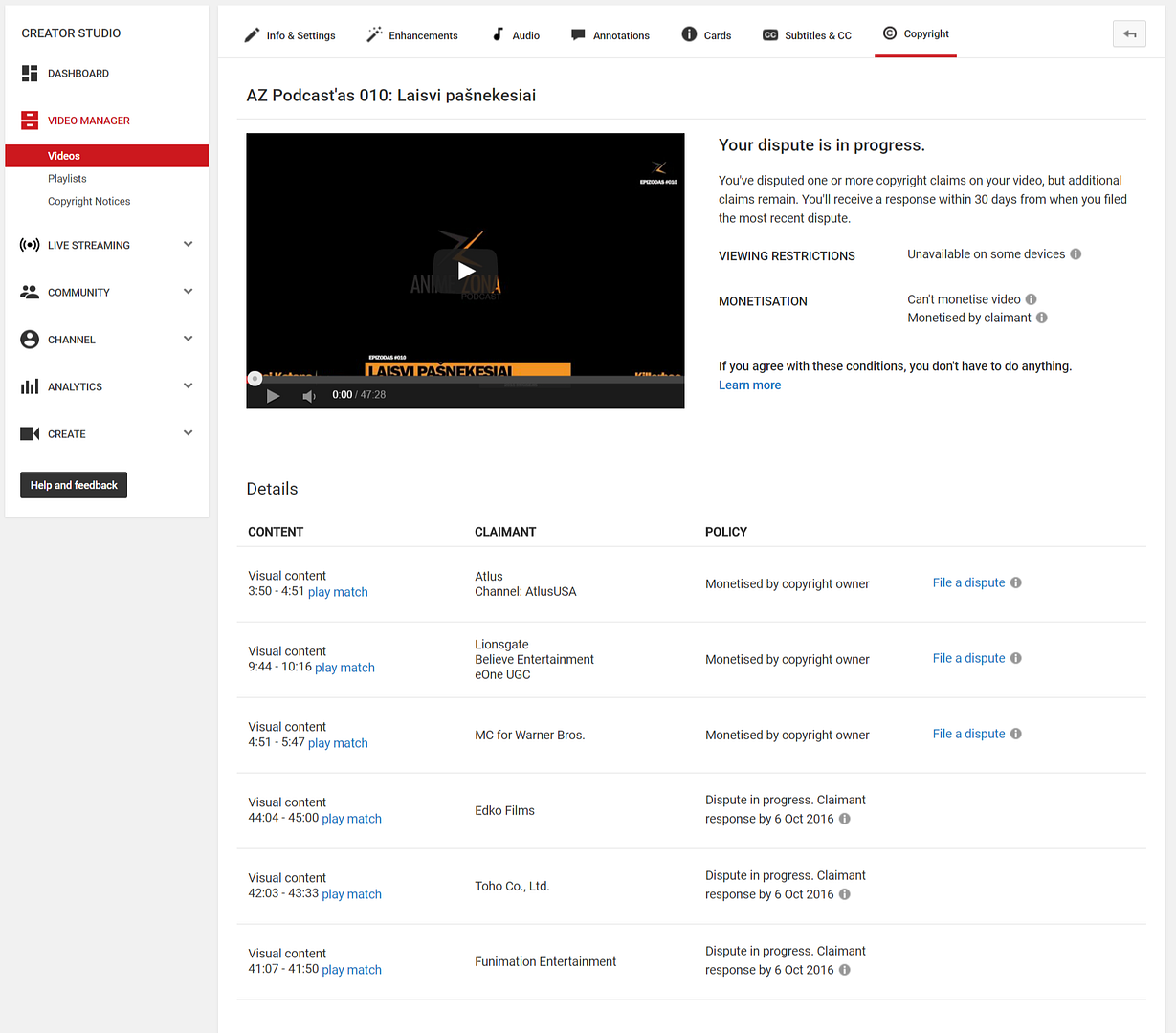Click info icon in Edko Films policy cell
This screenshot has width=1176, height=1033.
point(845,819)
